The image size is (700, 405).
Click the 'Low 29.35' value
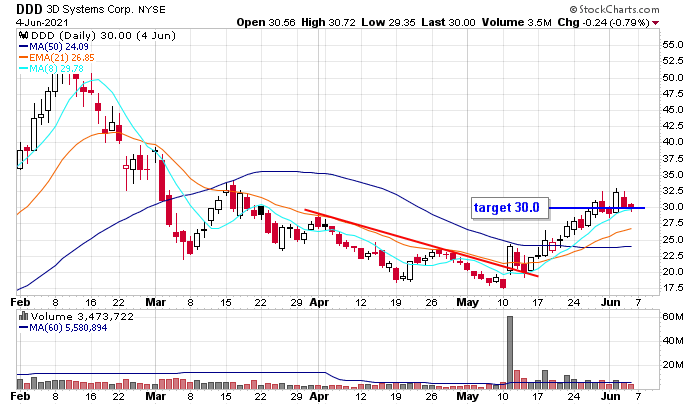pos(388,22)
